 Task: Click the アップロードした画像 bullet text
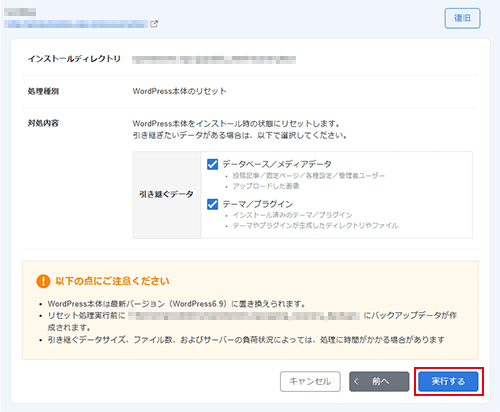(266, 186)
